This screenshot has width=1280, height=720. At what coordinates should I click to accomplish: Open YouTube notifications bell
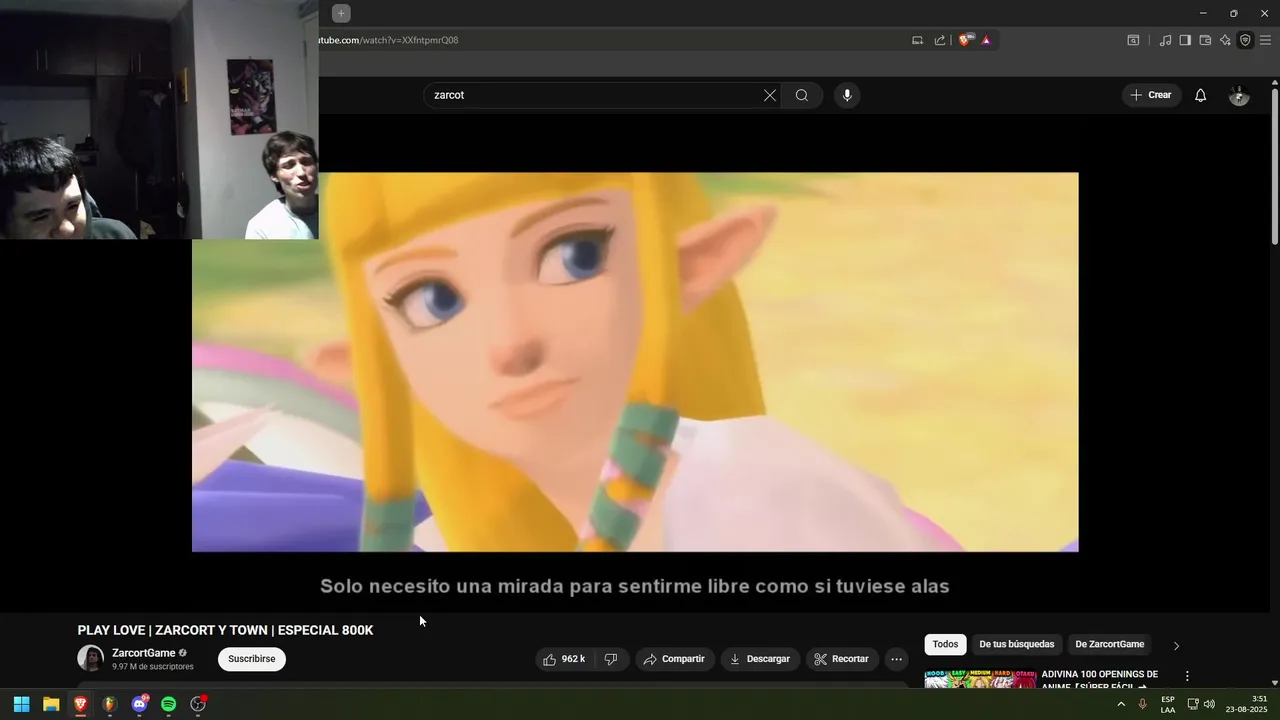[1201, 95]
